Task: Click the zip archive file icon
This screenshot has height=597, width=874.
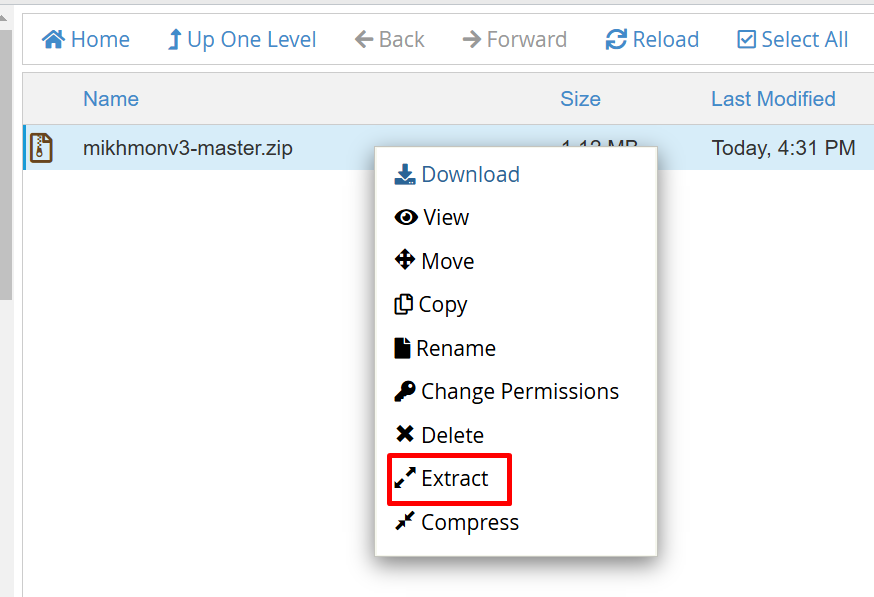Action: click(41, 148)
